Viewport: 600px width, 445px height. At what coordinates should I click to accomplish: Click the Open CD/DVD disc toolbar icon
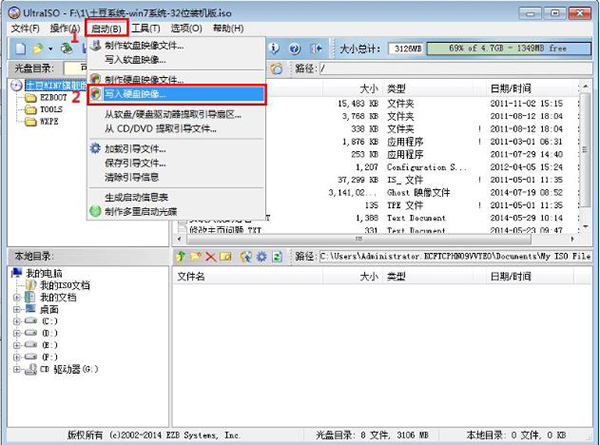tap(67, 49)
